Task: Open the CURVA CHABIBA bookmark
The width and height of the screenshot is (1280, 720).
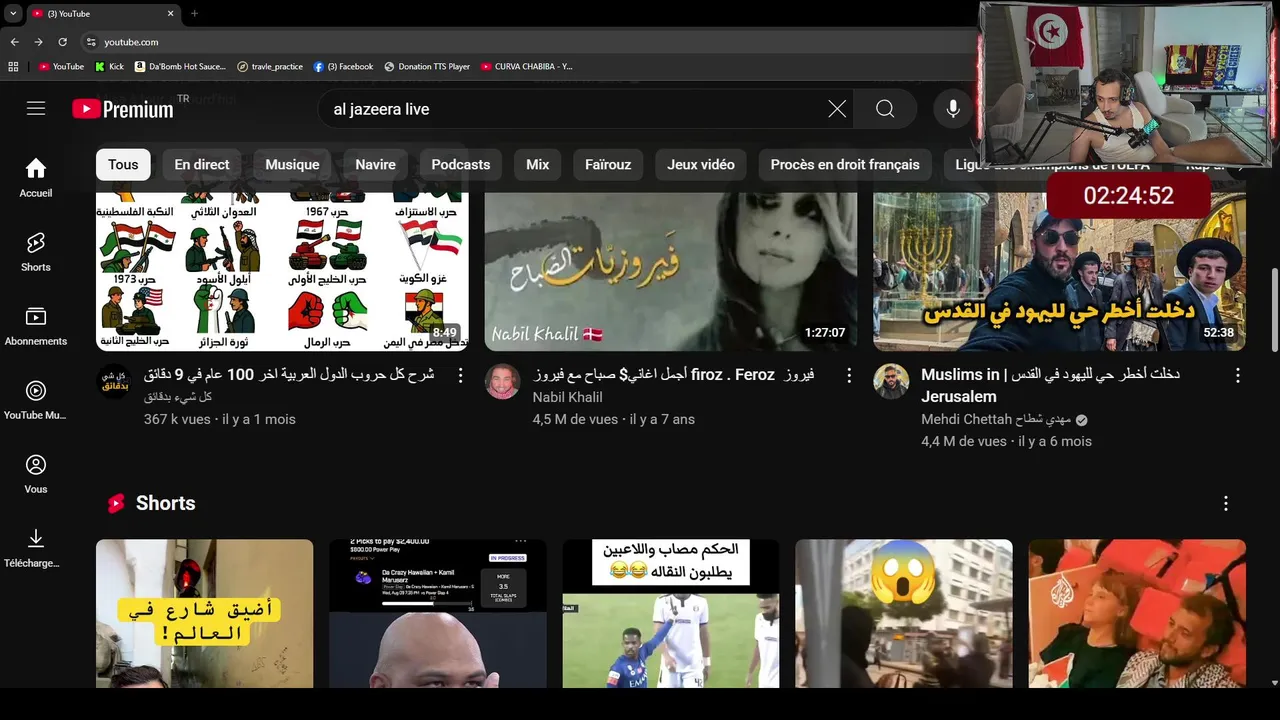Action: click(x=526, y=67)
